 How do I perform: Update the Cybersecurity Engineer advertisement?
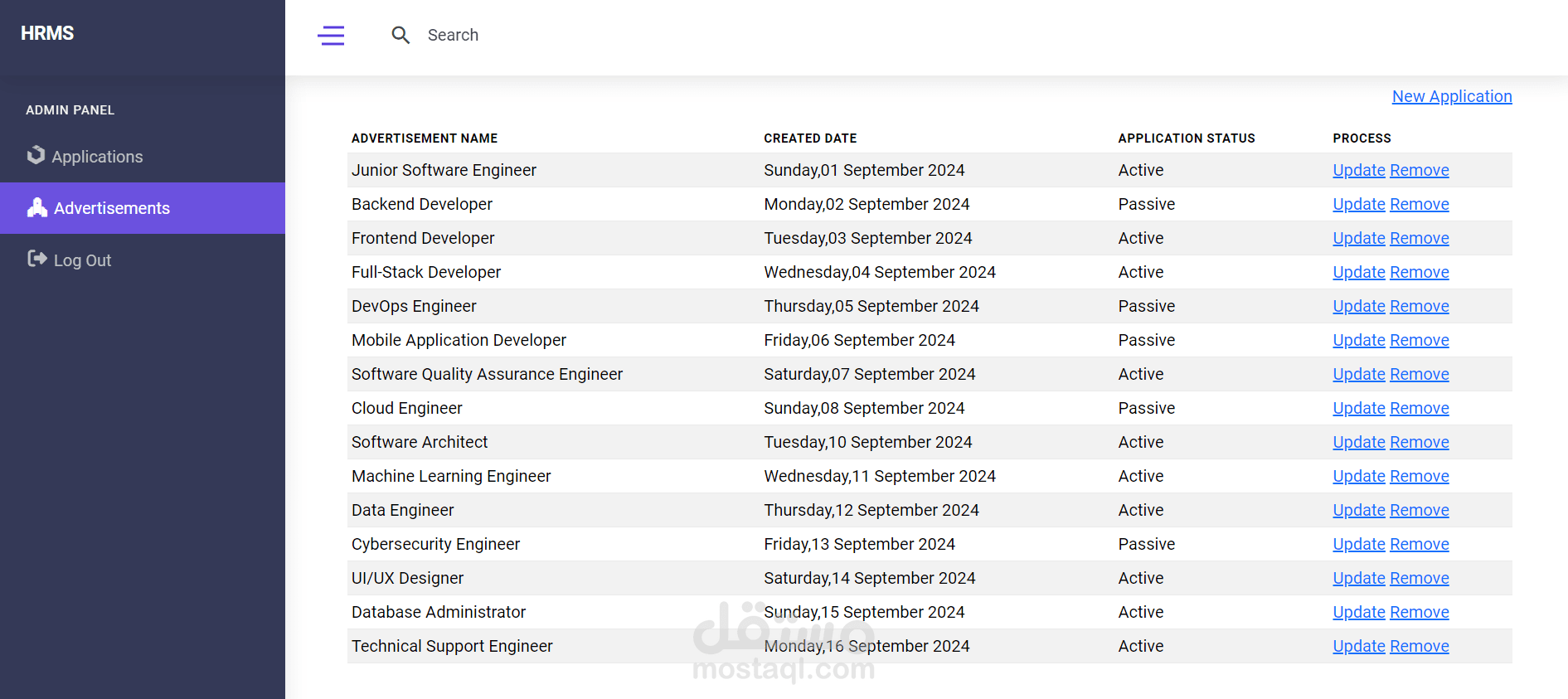coord(1359,544)
